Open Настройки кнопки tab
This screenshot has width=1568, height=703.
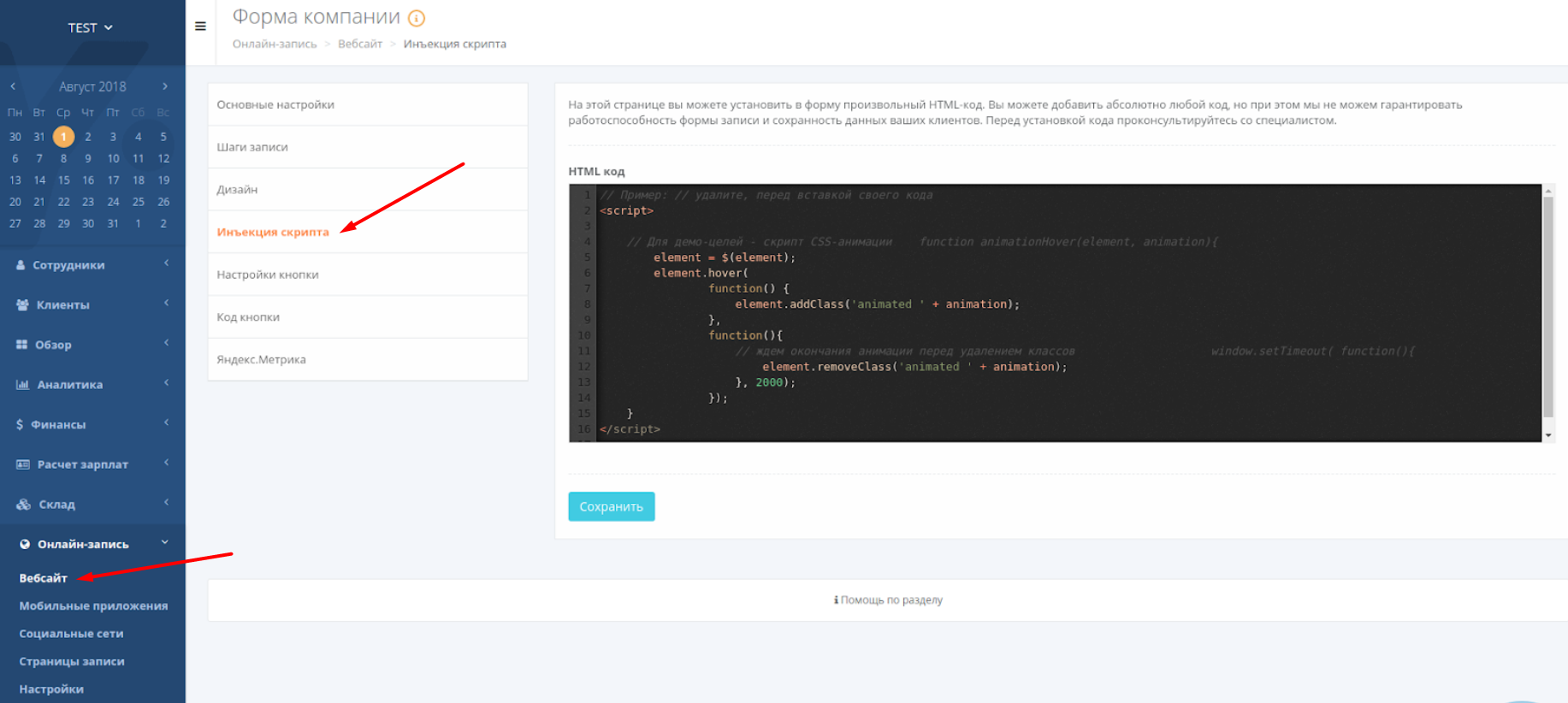point(368,275)
